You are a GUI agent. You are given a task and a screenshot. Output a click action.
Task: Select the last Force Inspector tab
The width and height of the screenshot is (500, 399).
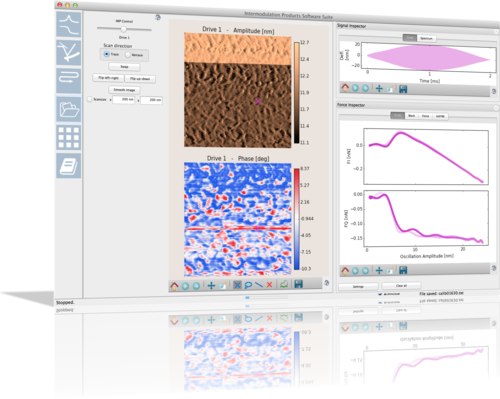click(440, 116)
